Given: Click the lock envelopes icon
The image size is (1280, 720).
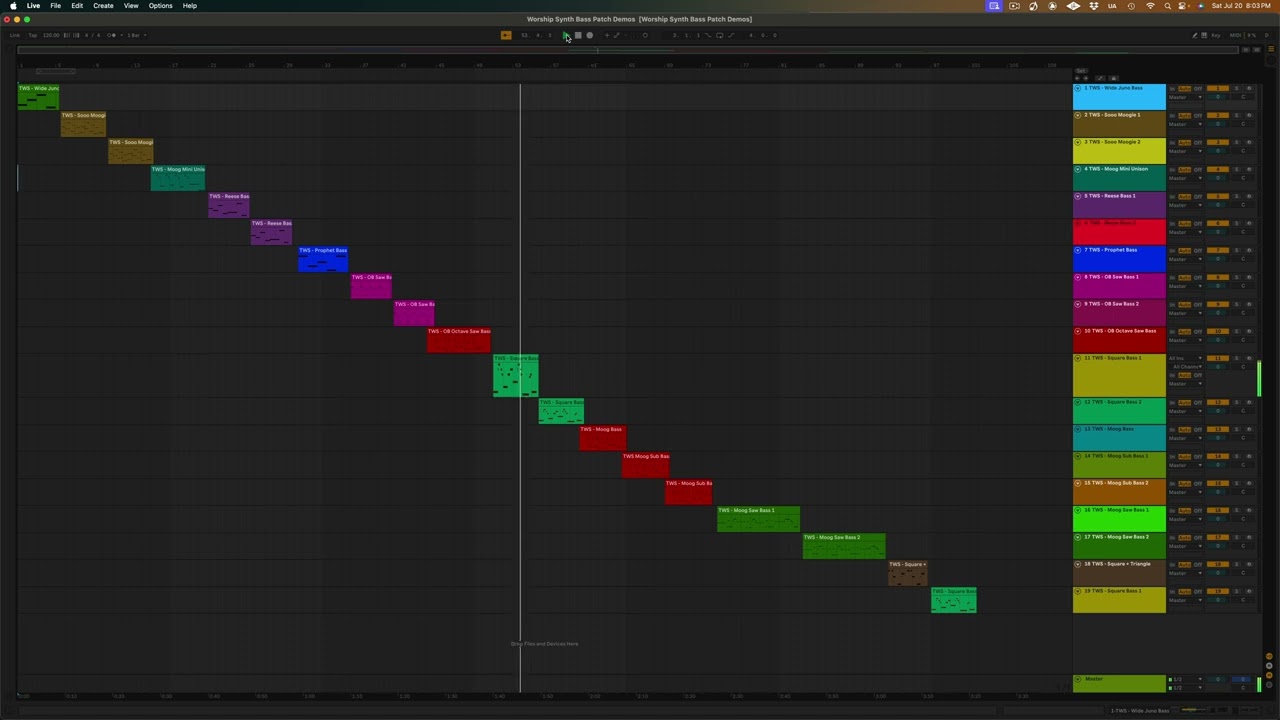Looking at the screenshot, I should tap(1114, 78).
